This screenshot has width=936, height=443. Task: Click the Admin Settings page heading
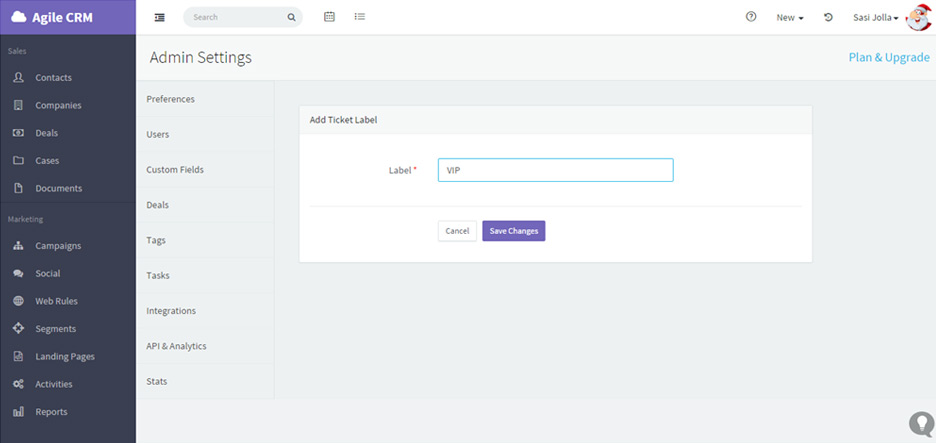click(201, 57)
